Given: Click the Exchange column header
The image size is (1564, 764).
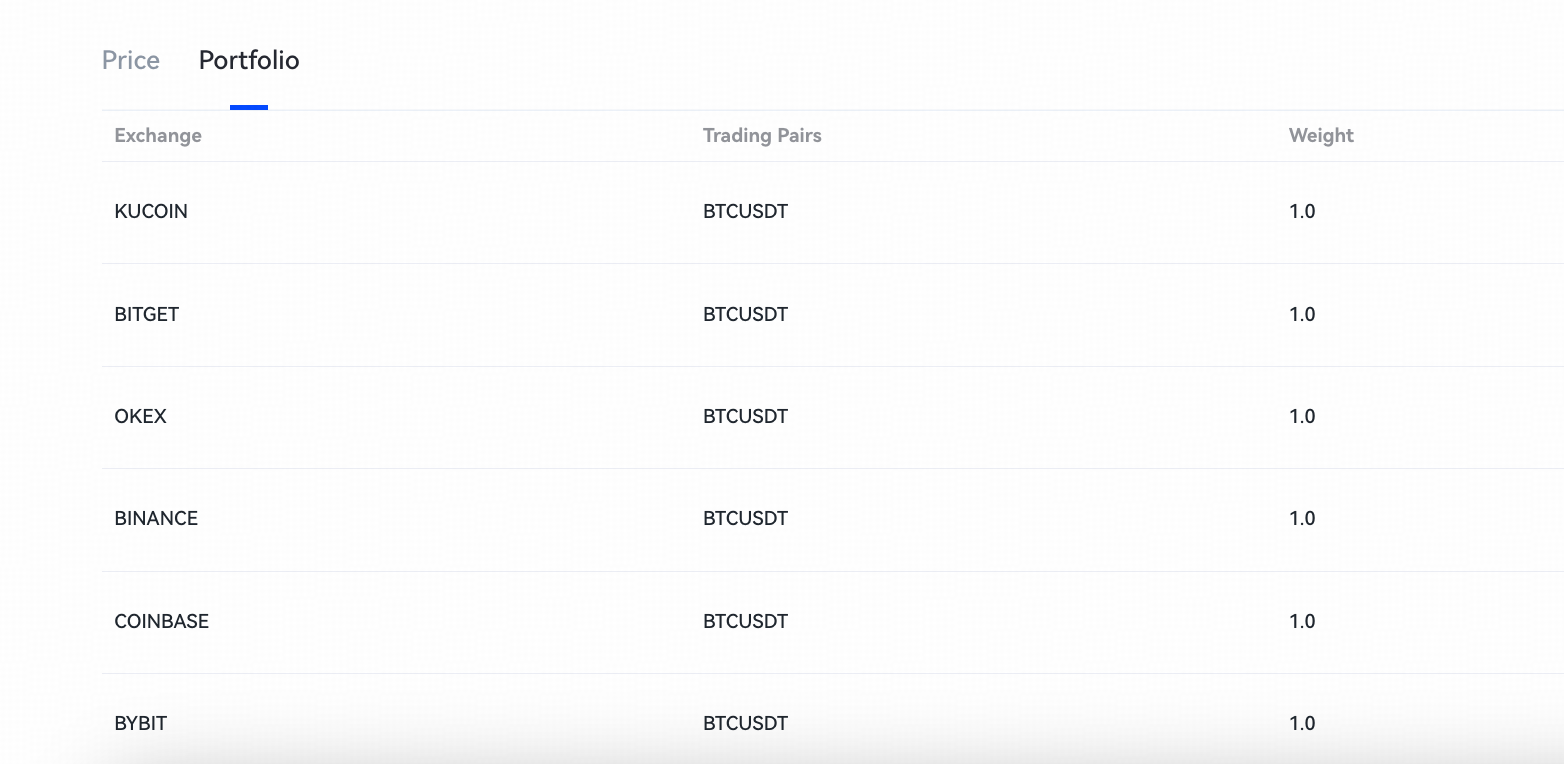Looking at the screenshot, I should (x=158, y=135).
